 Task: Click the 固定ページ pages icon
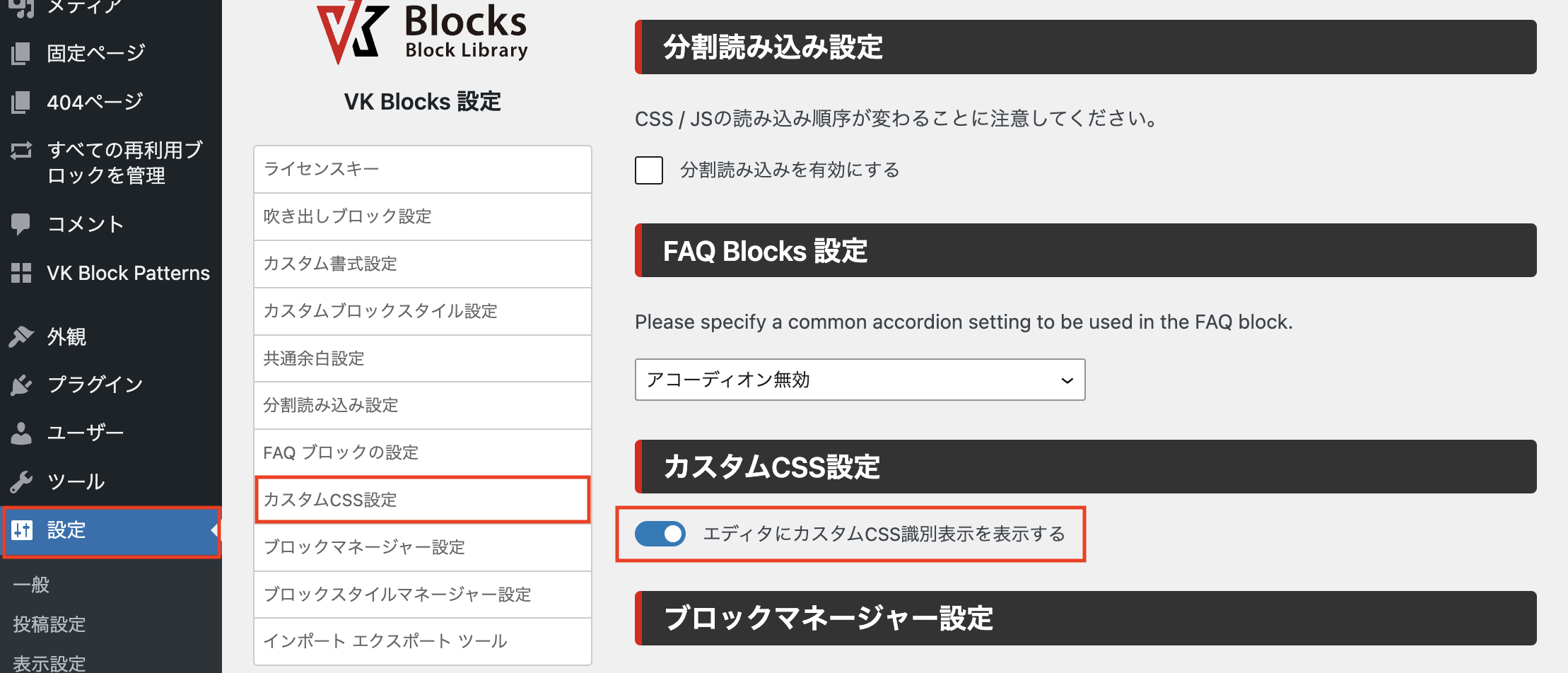21,53
